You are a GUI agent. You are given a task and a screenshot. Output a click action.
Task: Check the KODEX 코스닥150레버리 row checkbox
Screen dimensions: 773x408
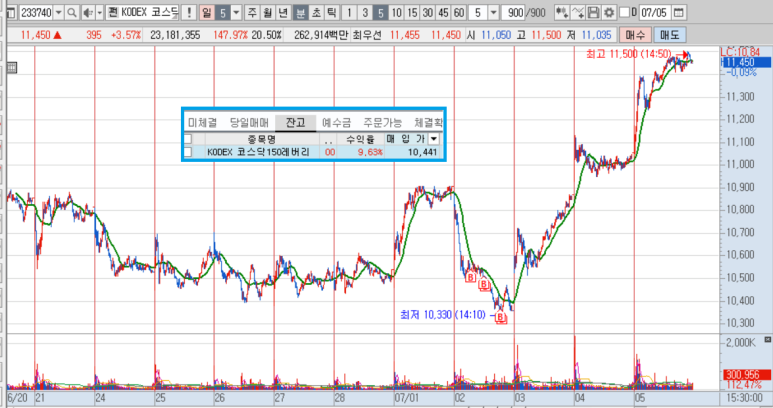tap(188, 152)
